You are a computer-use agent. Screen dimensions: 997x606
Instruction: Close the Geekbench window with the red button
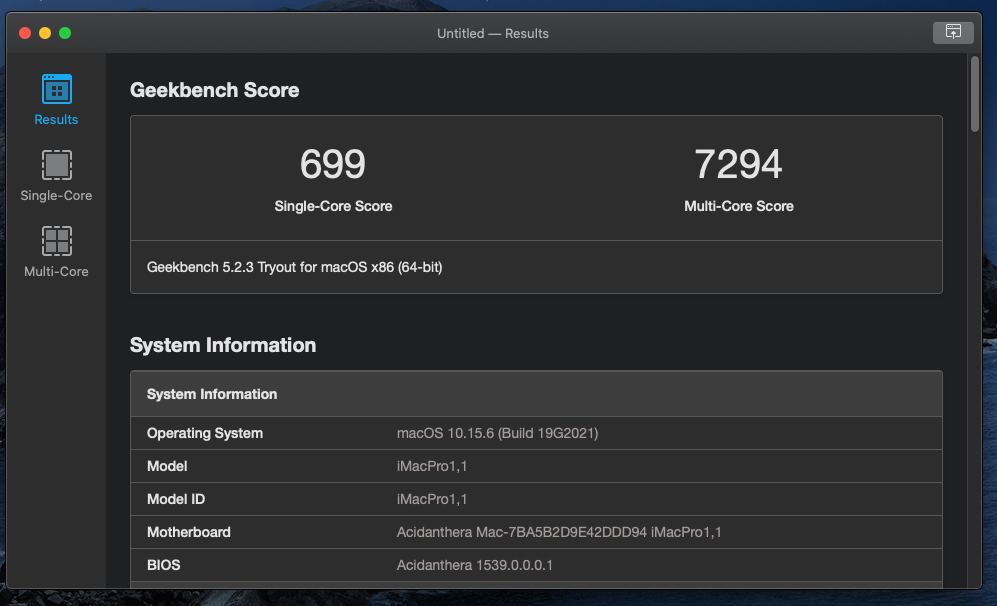(x=25, y=33)
